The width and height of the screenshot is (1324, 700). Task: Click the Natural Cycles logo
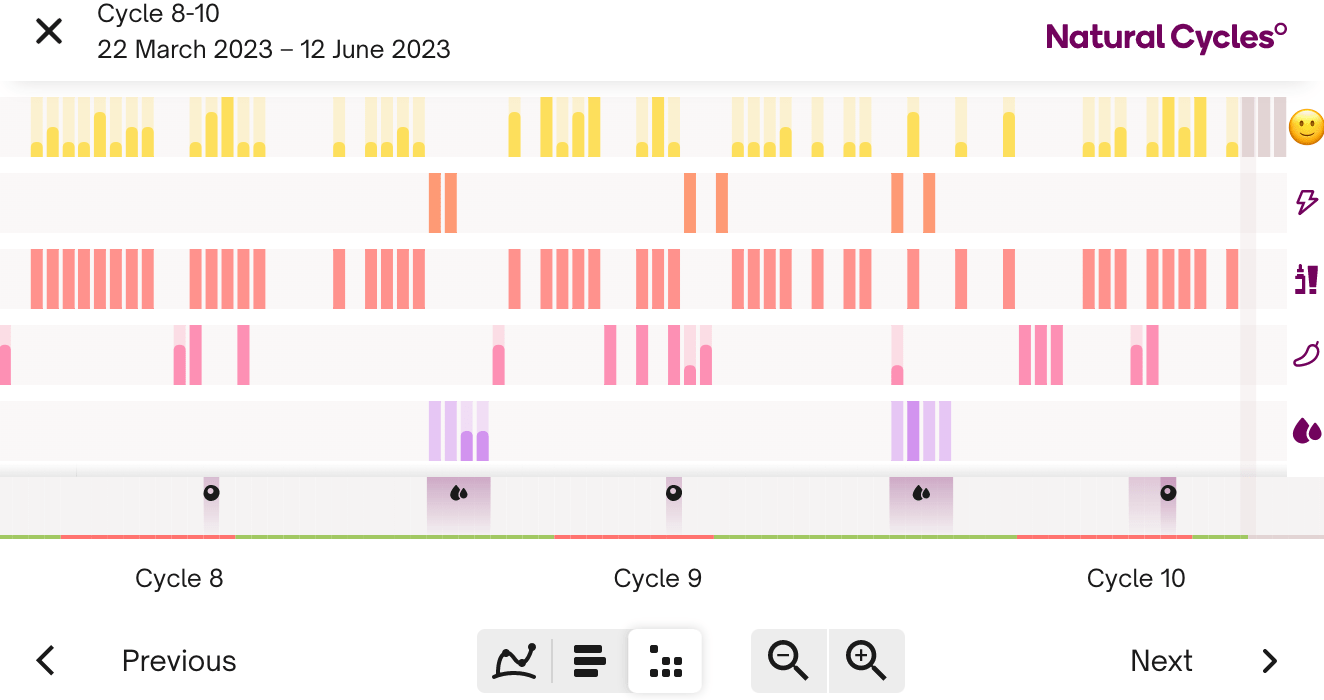[x=1166, y=38]
